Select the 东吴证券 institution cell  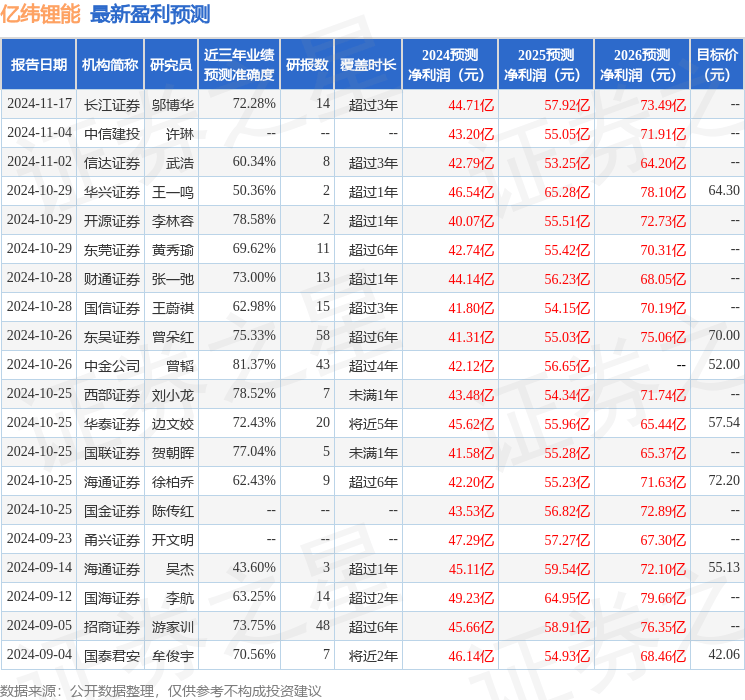112,337
